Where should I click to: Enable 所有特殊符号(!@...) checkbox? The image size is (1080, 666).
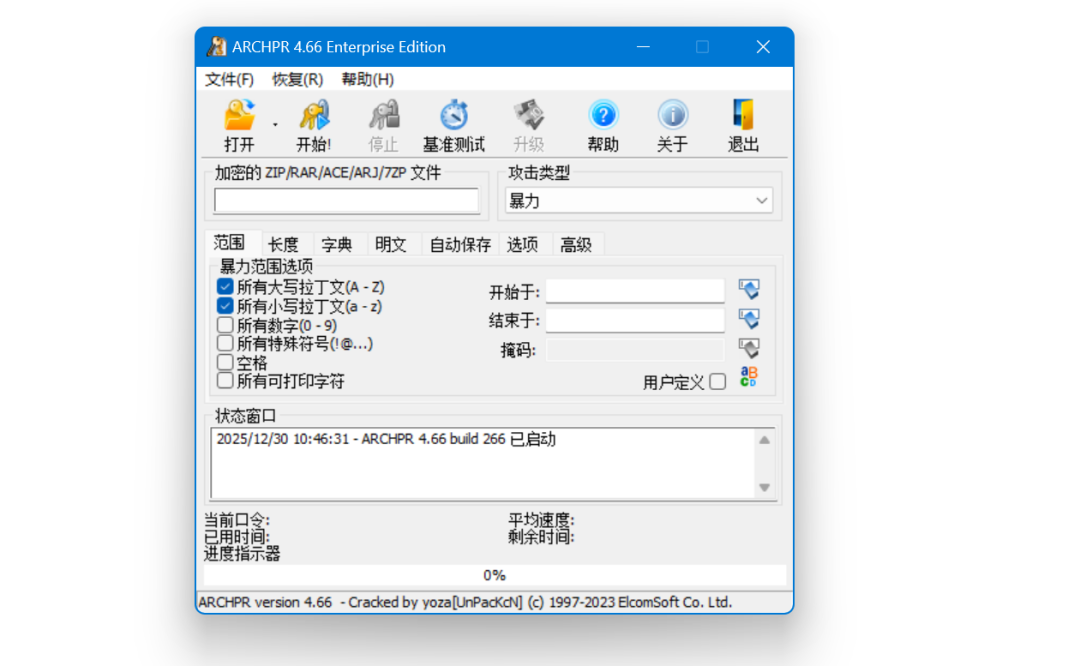[225, 343]
